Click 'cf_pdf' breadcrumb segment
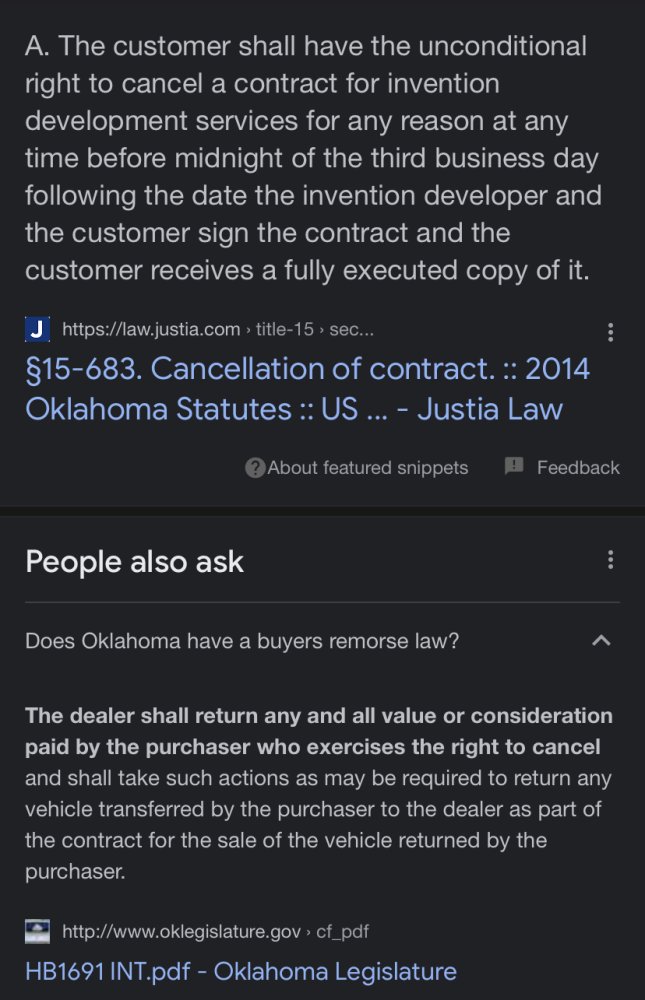Viewport: 645px width, 1000px height. click(343, 932)
